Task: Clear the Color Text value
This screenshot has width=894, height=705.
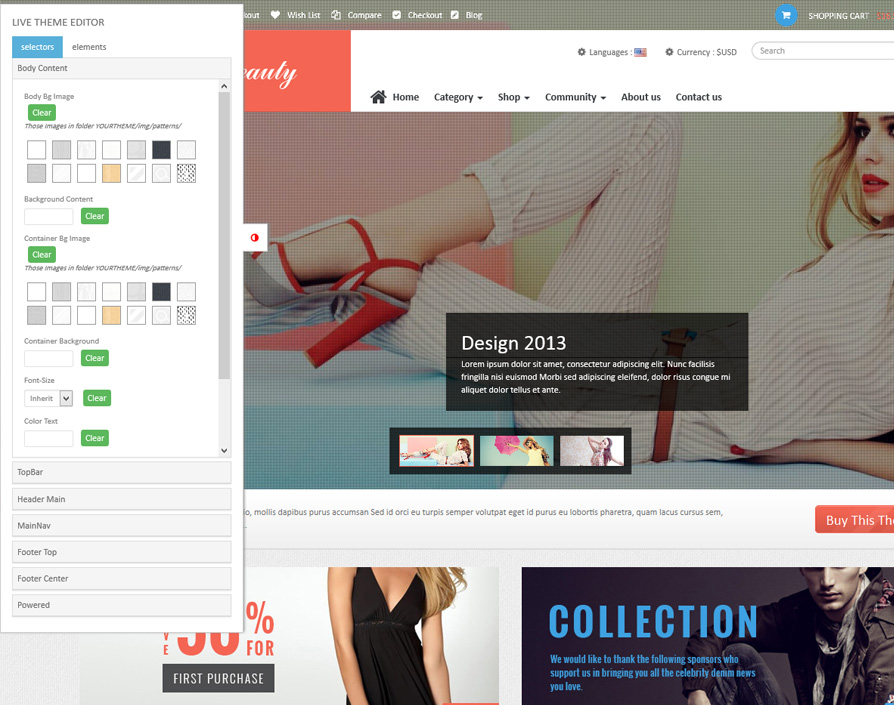Action: (95, 438)
